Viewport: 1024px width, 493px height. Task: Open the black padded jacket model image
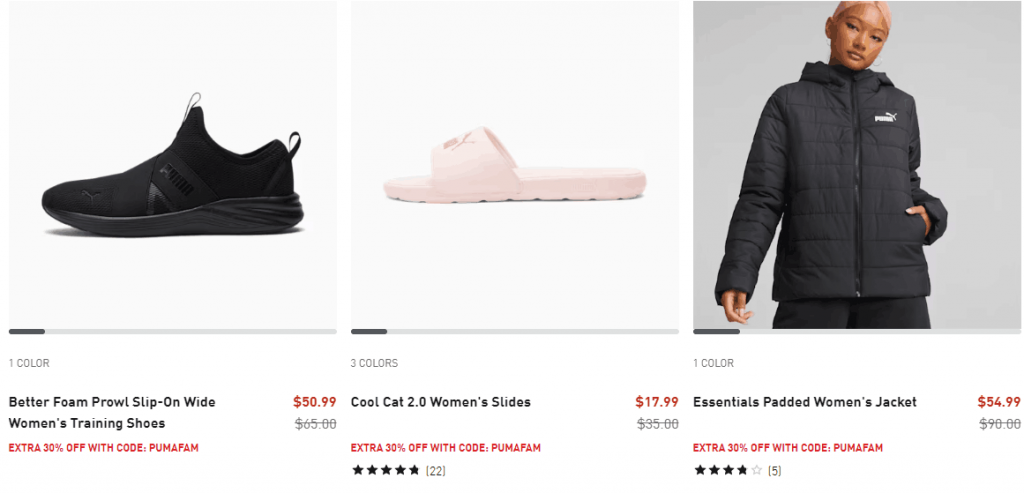click(856, 165)
